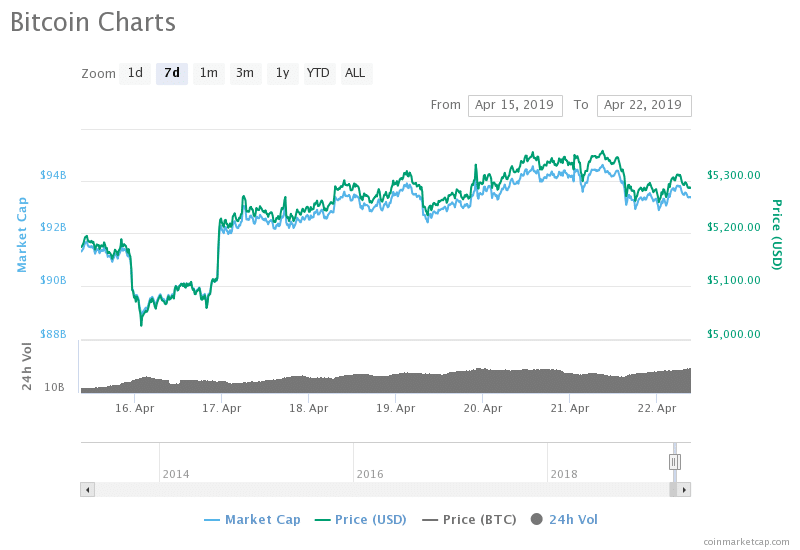Edit the From date field
This screenshot has width=800, height=550.
(515, 106)
